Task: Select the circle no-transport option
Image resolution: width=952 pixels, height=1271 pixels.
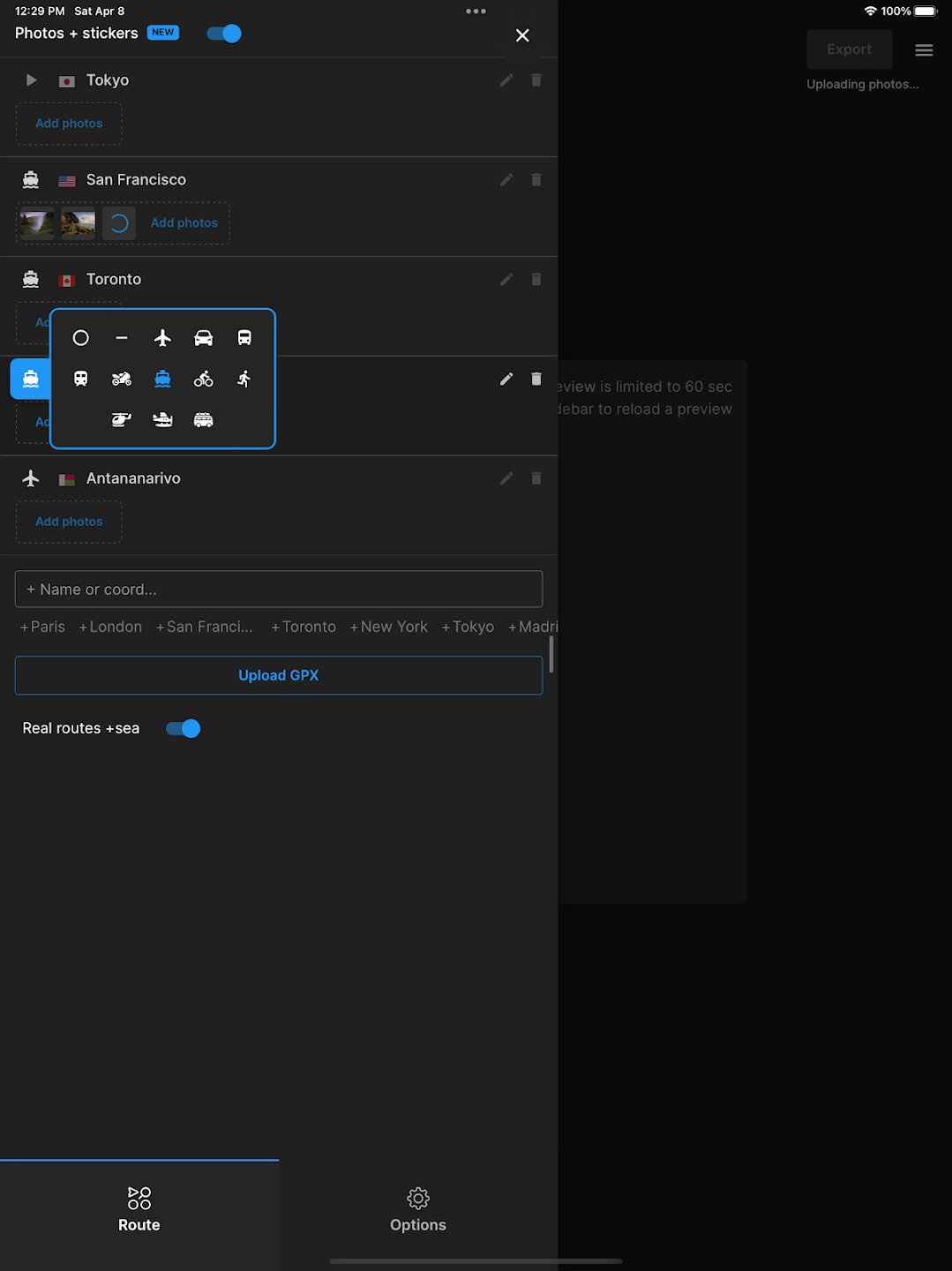Action: coord(81,338)
